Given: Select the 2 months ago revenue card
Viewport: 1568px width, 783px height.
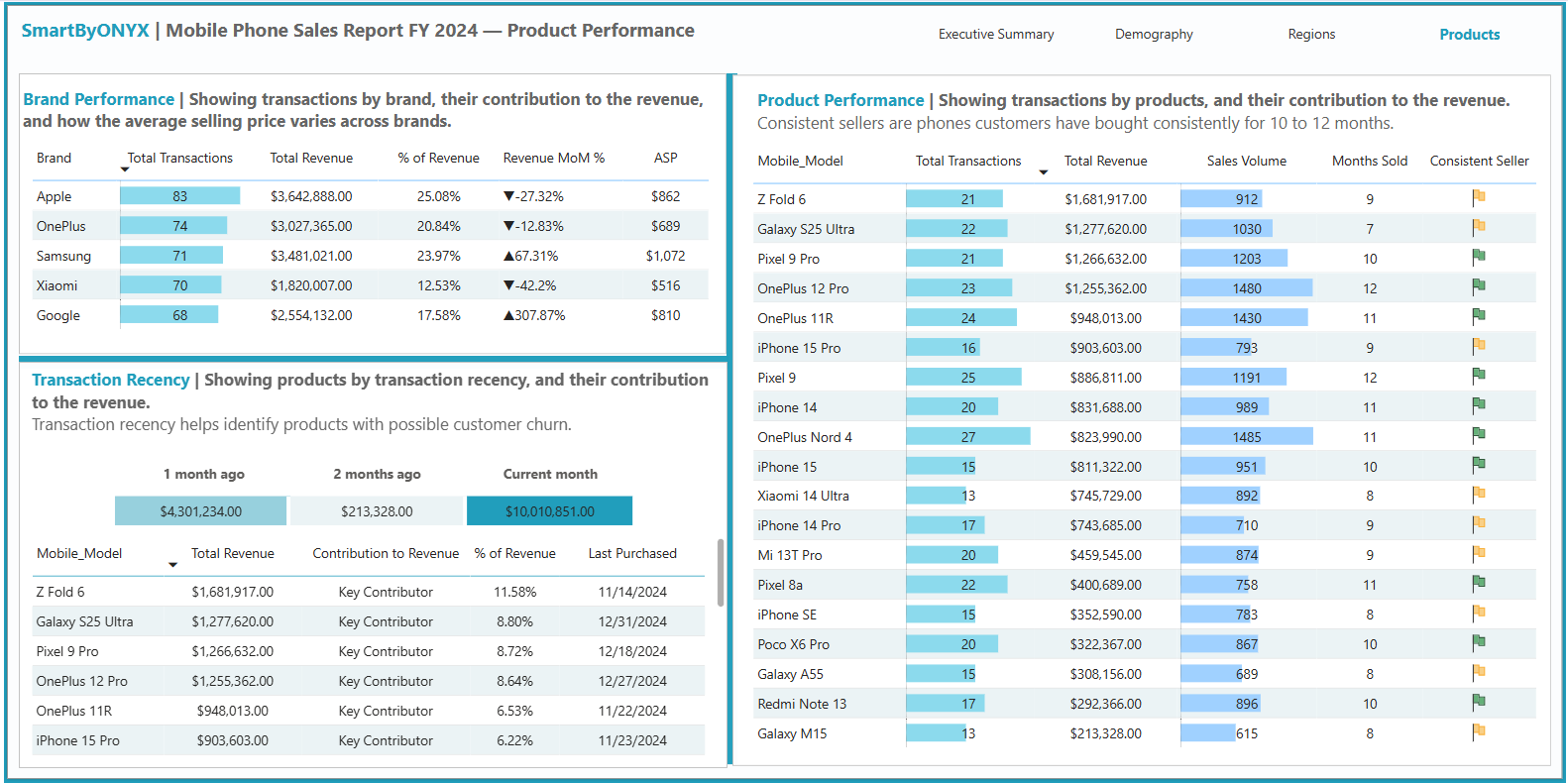Looking at the screenshot, I should pos(377,510).
